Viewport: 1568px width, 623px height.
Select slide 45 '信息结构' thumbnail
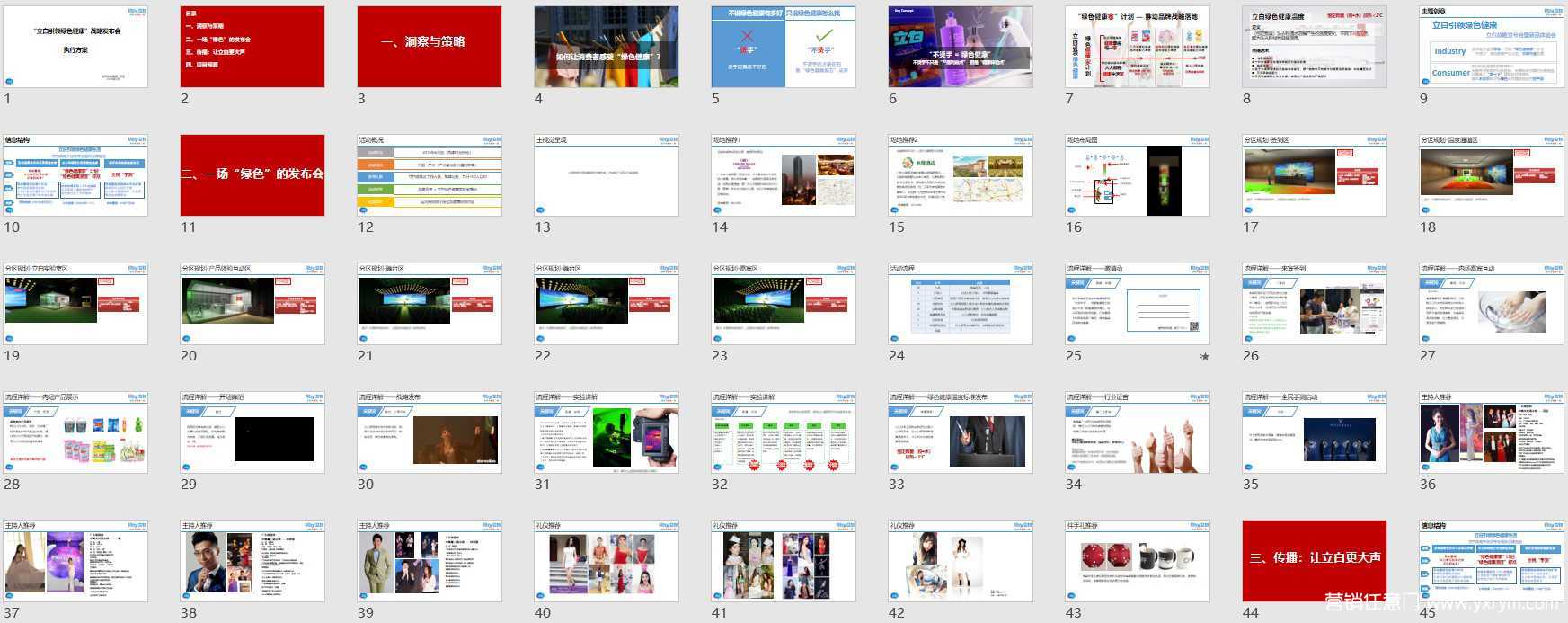[x=1492, y=561]
